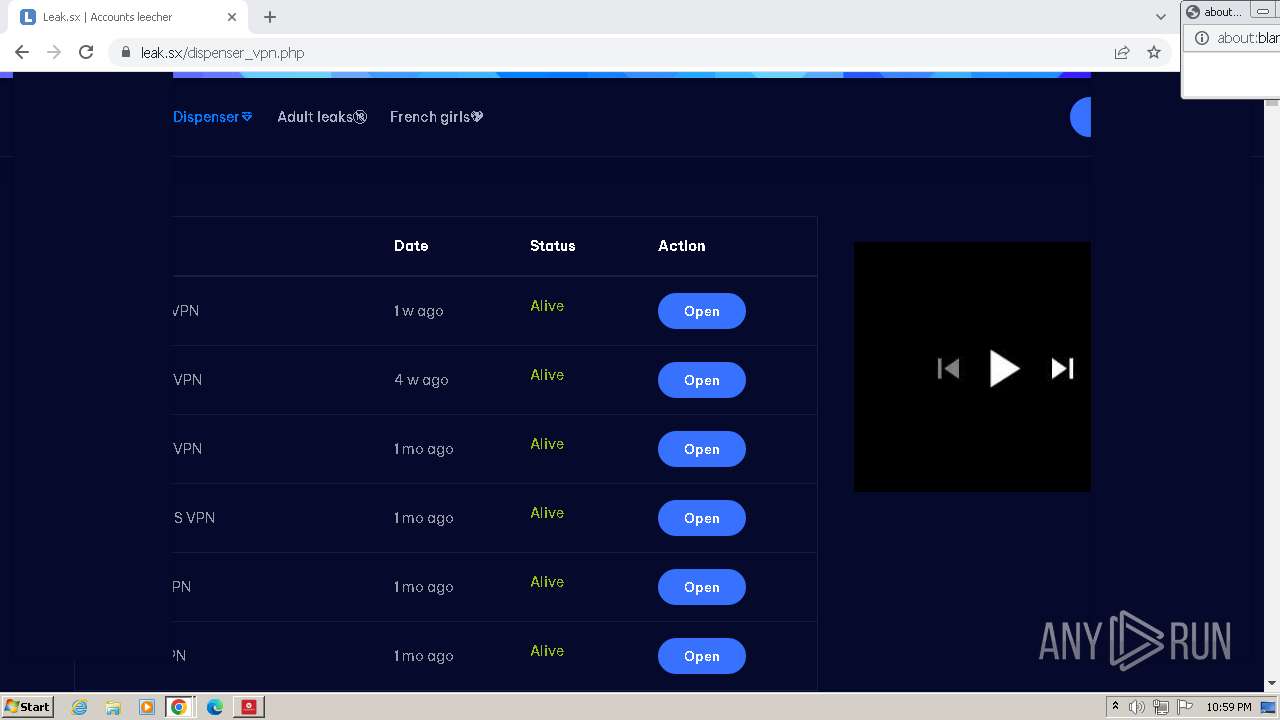Open Windows Media Player from taskbar
Image resolution: width=1280 pixels, height=720 pixels.
coord(146,707)
